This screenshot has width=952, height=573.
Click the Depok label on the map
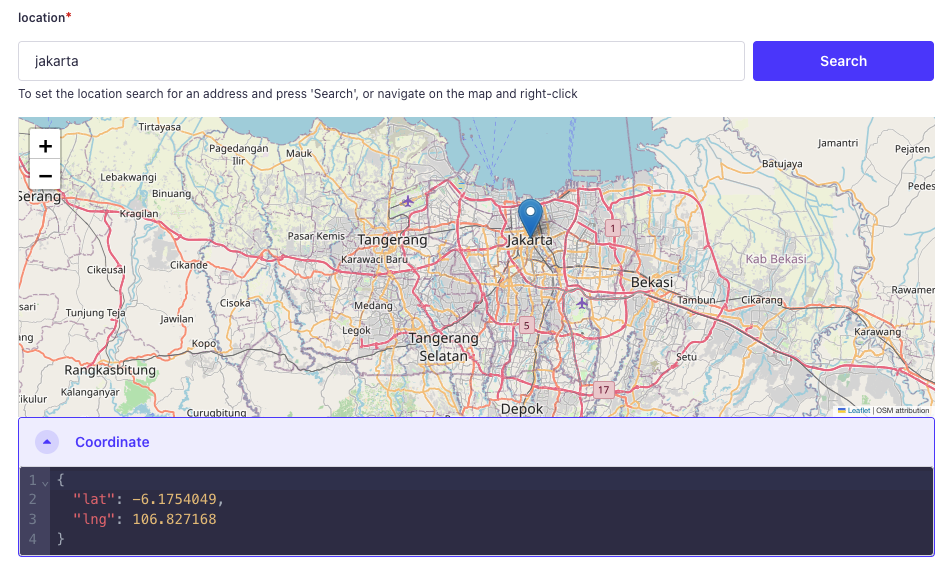[x=522, y=409]
